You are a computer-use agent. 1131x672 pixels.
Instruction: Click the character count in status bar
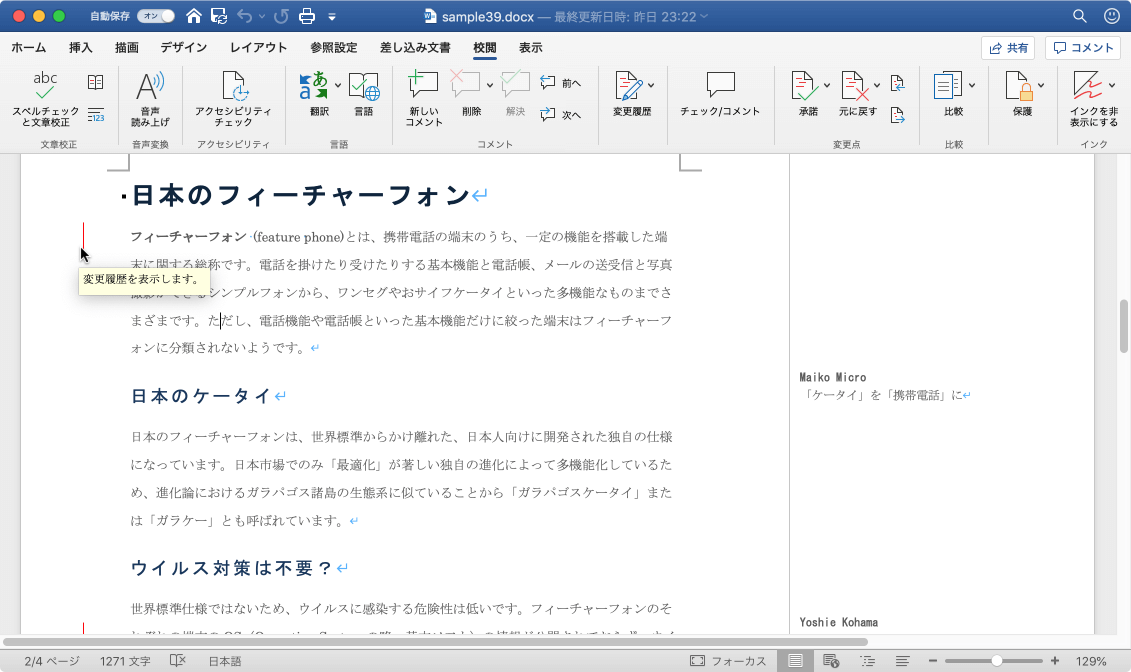point(125,661)
